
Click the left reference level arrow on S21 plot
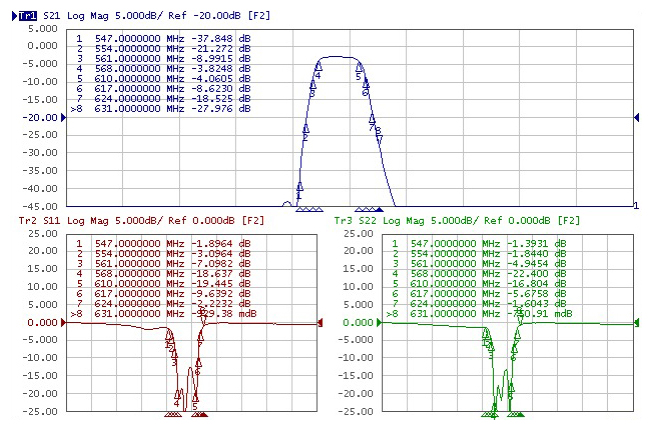coord(6,118)
